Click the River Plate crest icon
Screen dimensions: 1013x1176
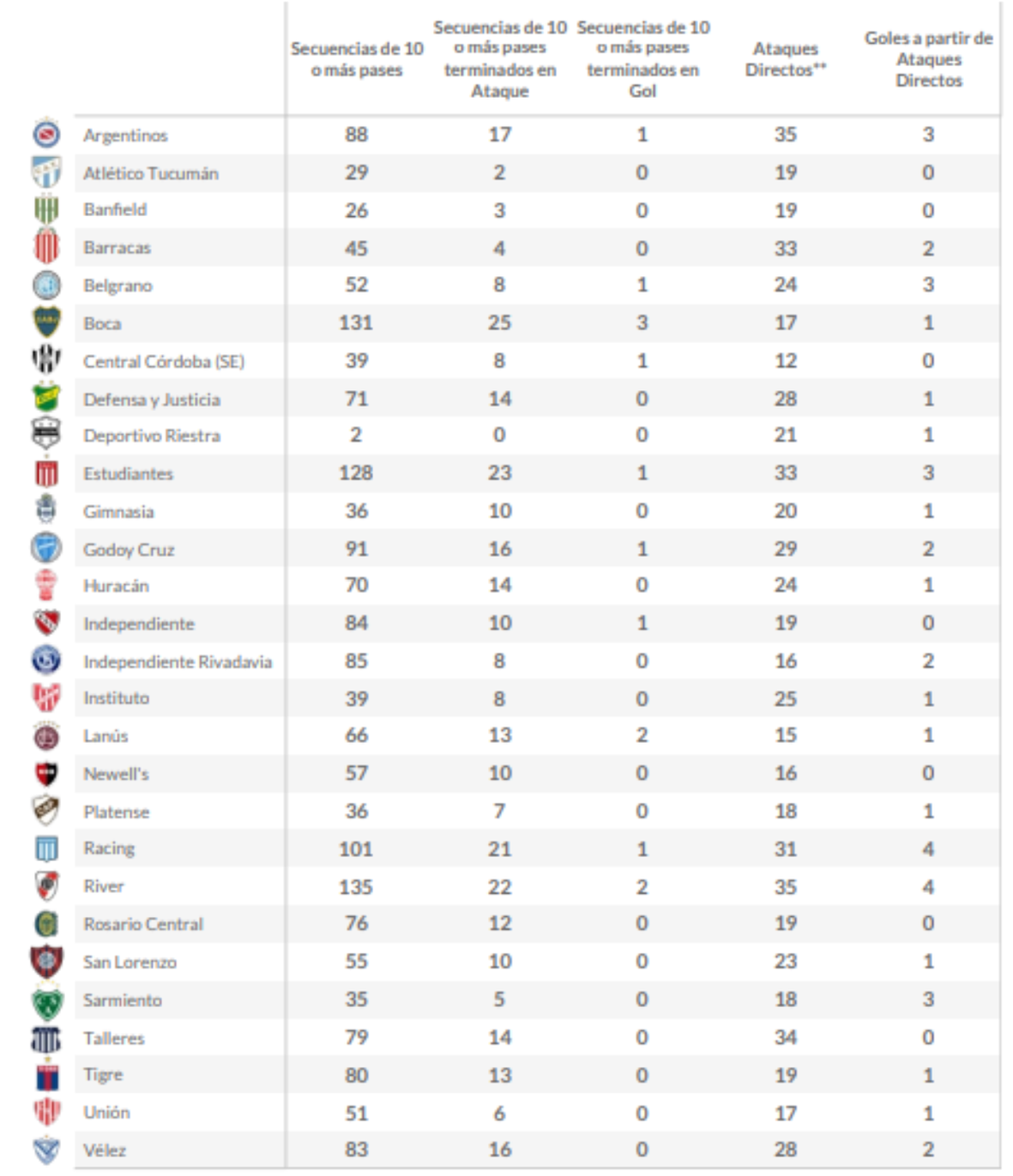[46, 886]
